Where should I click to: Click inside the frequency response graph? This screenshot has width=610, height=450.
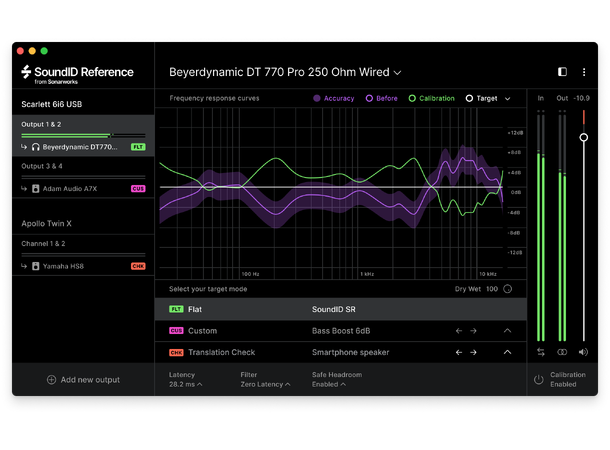331,193
